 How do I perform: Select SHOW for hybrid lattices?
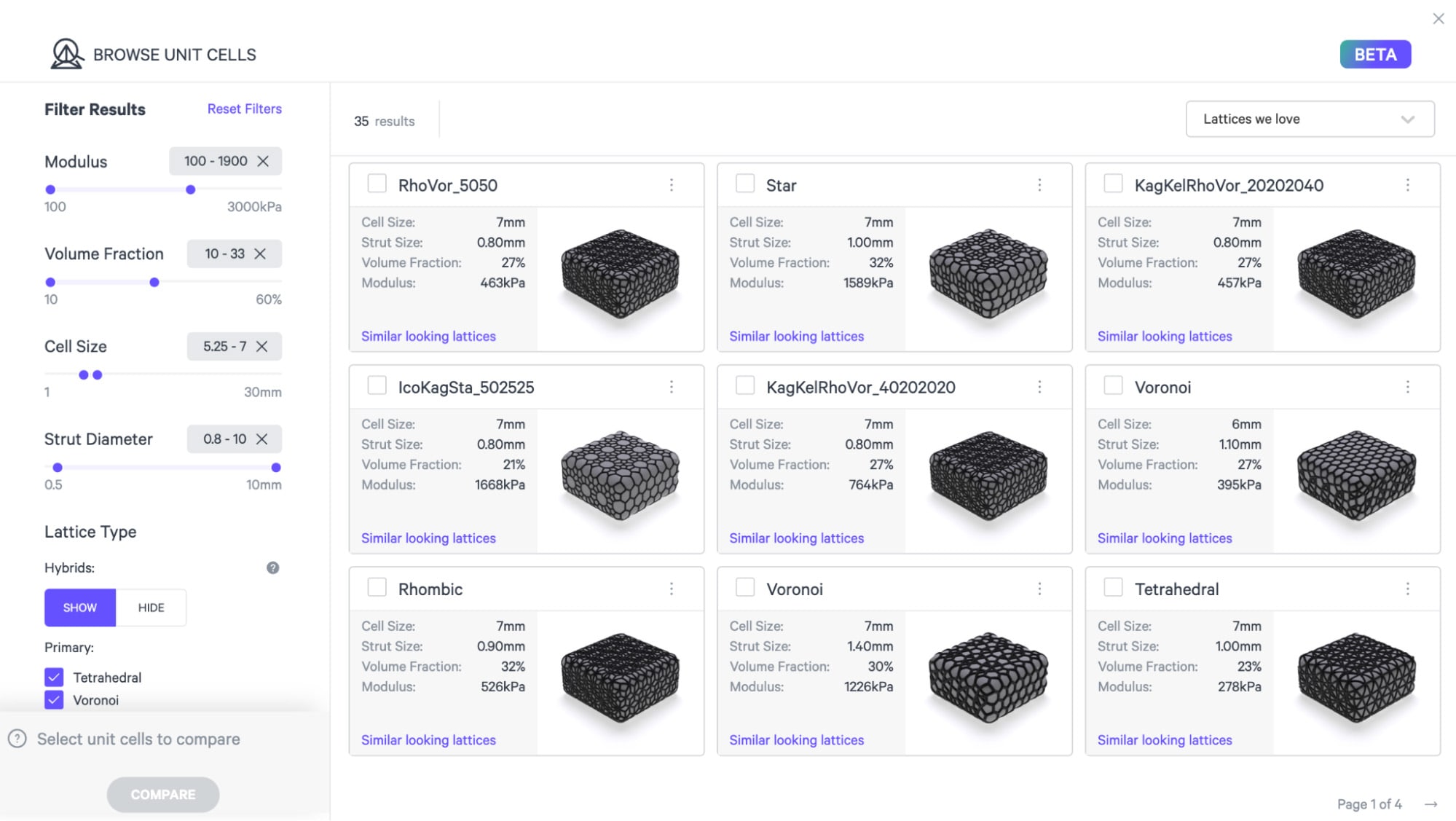[x=80, y=608]
